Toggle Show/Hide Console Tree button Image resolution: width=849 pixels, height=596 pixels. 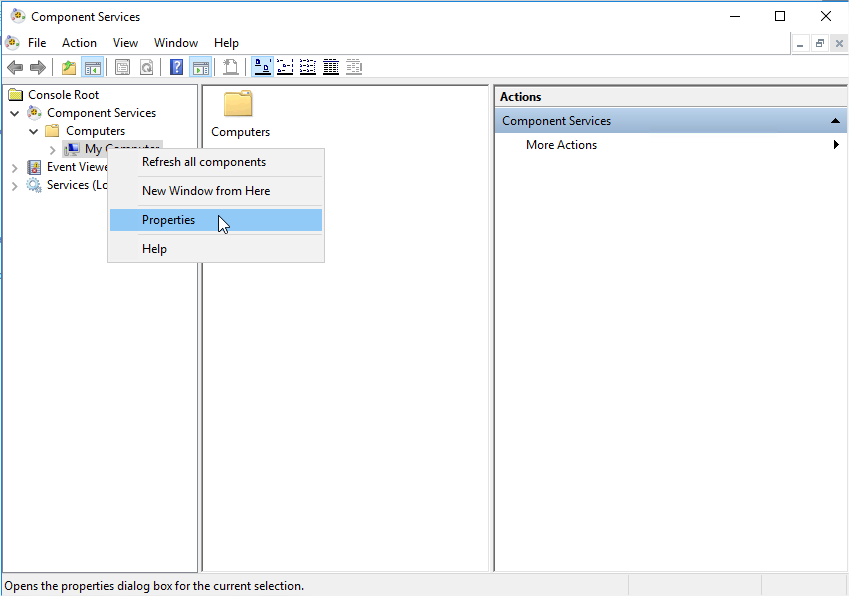click(93, 67)
